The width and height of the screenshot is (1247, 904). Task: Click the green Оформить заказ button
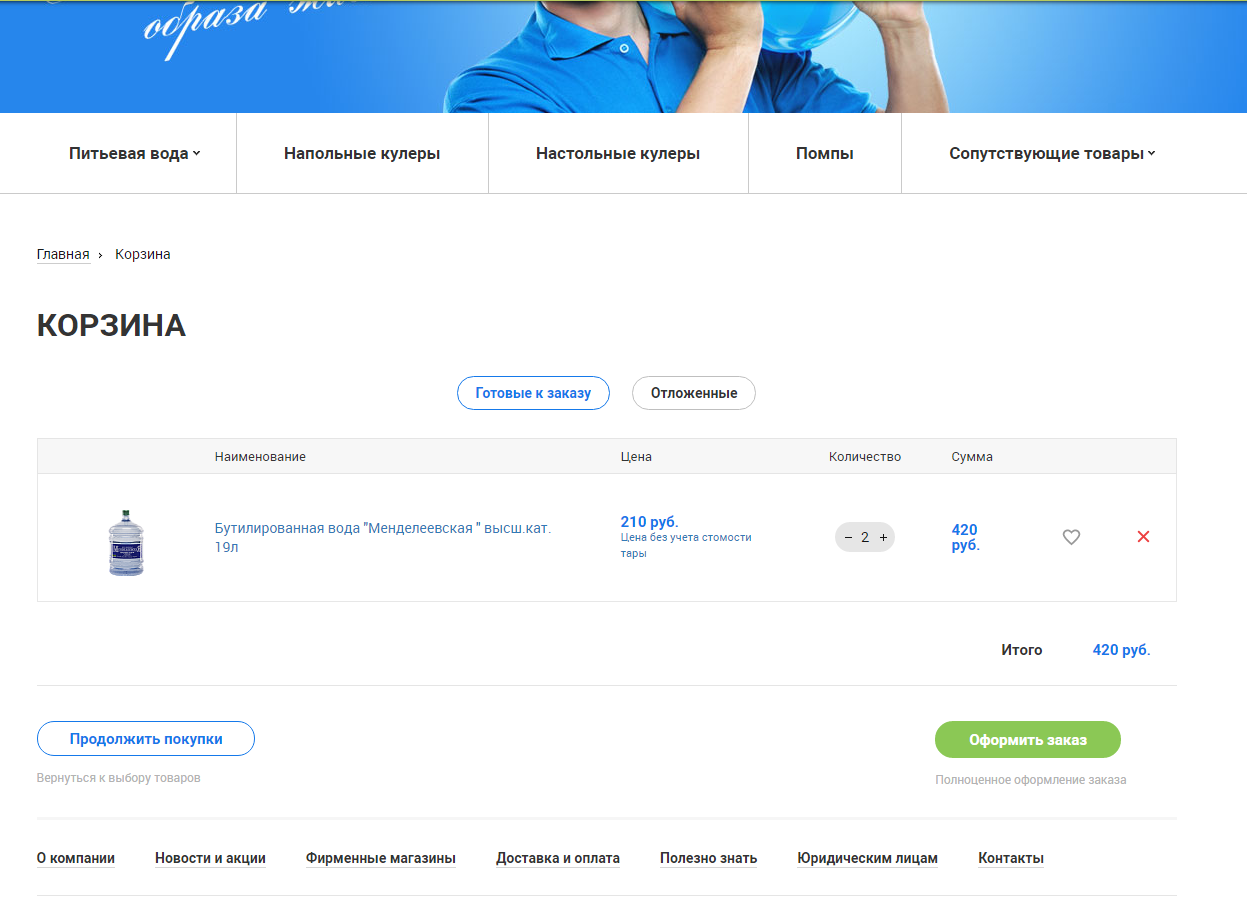pyautogui.click(x=1028, y=740)
